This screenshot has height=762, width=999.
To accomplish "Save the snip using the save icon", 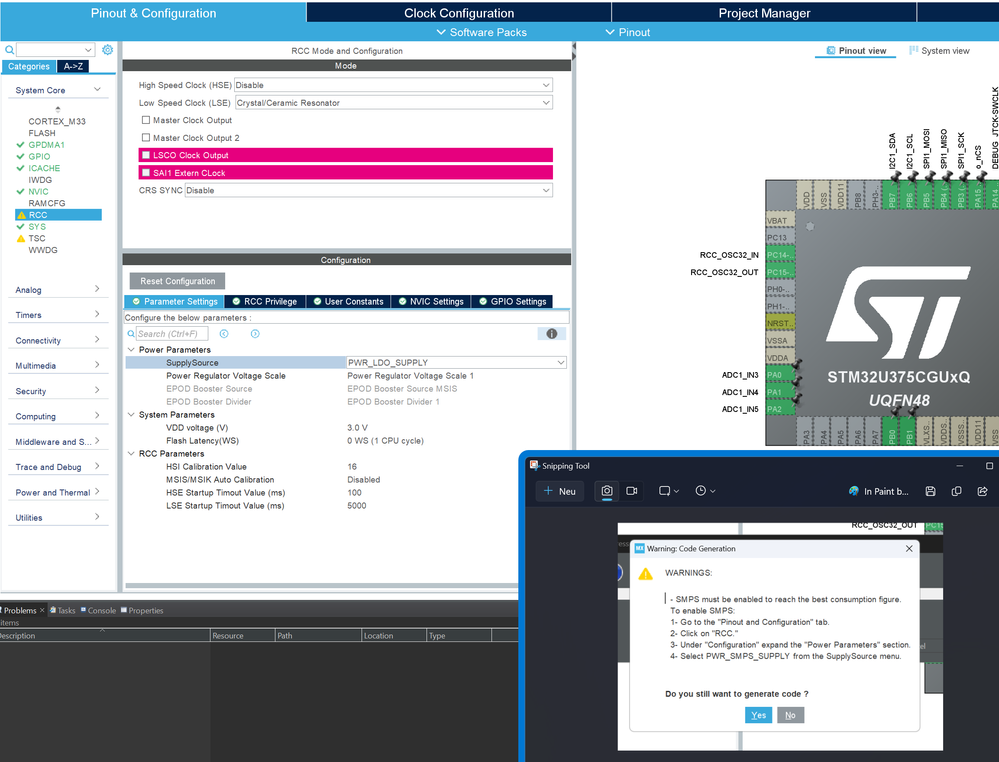I will 930,491.
